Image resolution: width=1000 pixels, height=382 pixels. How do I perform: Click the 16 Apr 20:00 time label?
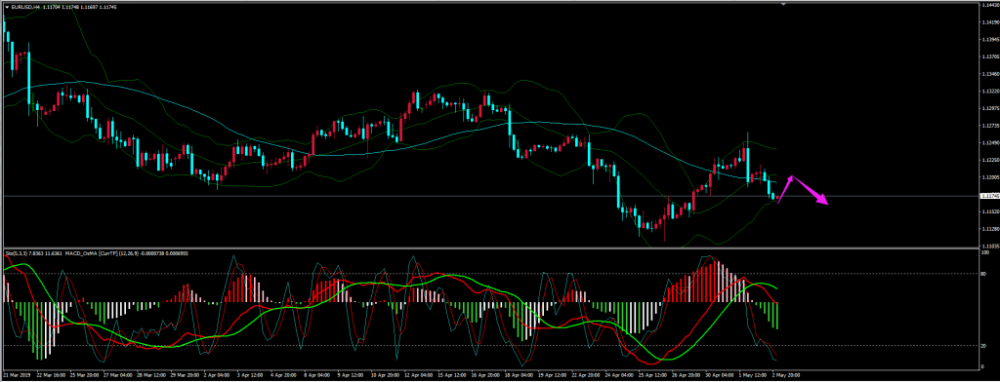pos(485,374)
